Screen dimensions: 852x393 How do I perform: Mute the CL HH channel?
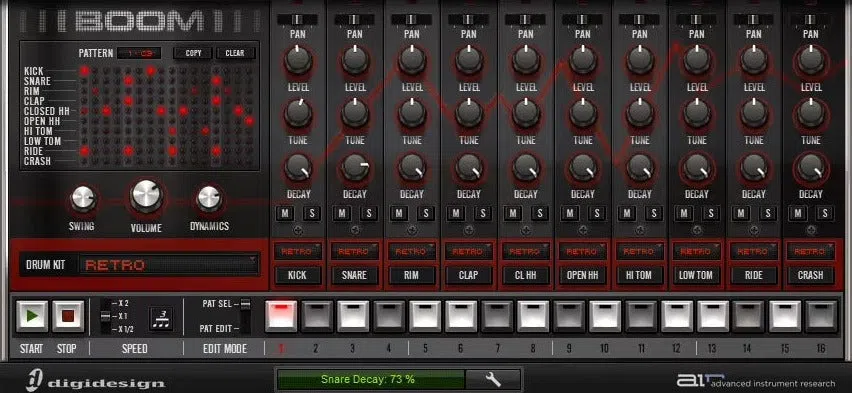click(512, 214)
